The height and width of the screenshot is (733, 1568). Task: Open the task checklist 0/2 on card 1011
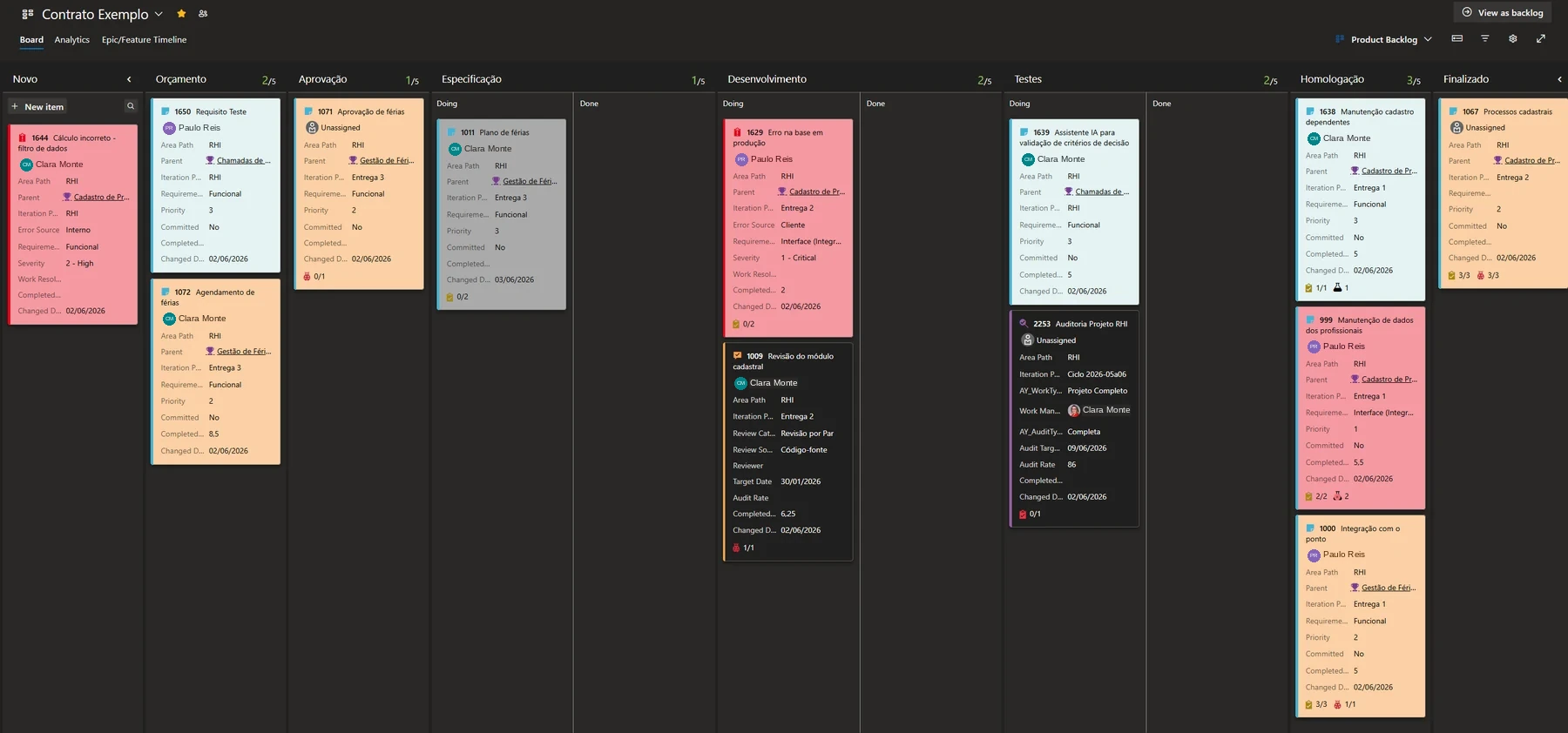point(457,297)
